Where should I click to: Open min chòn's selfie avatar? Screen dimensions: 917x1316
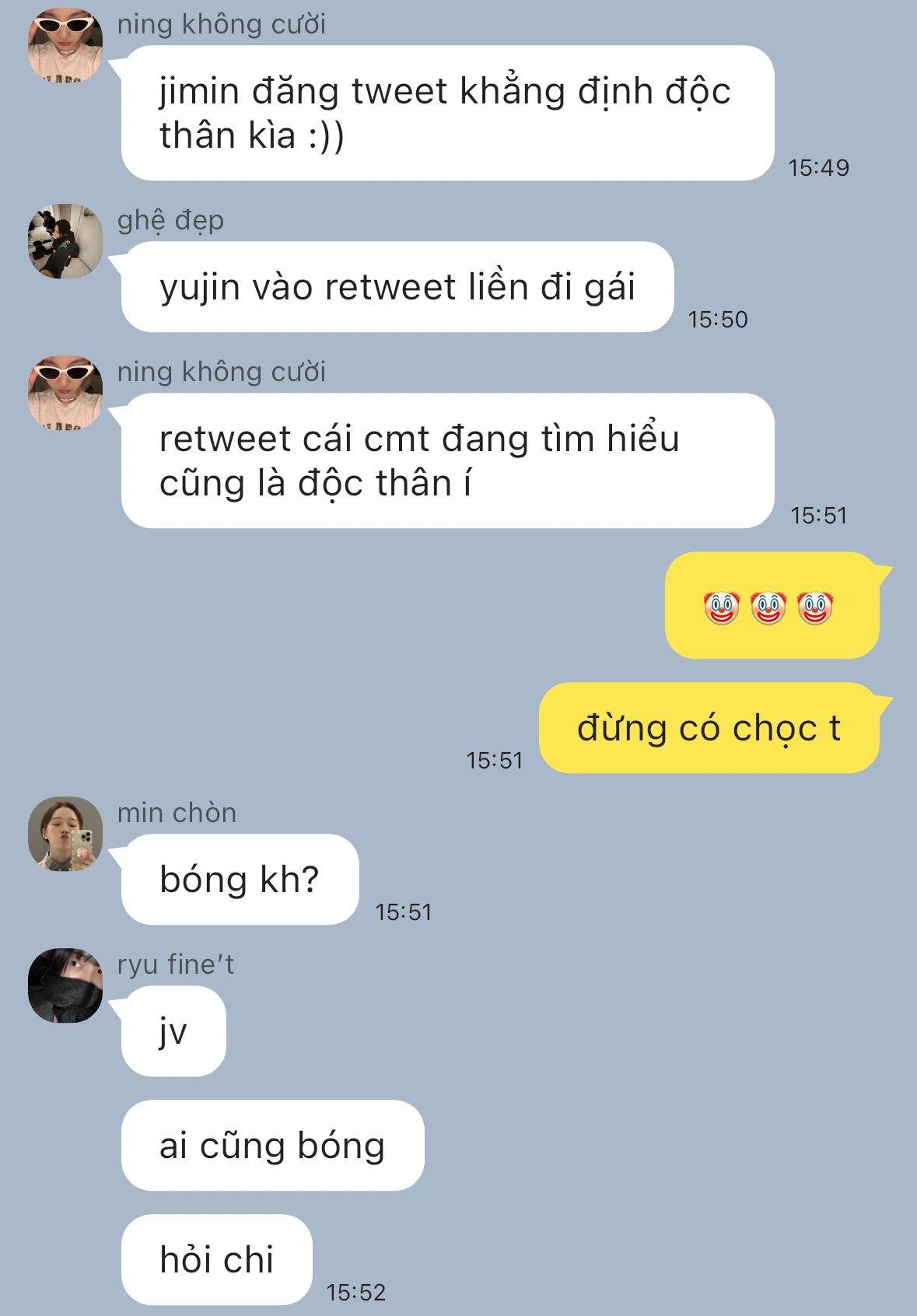coord(65,834)
